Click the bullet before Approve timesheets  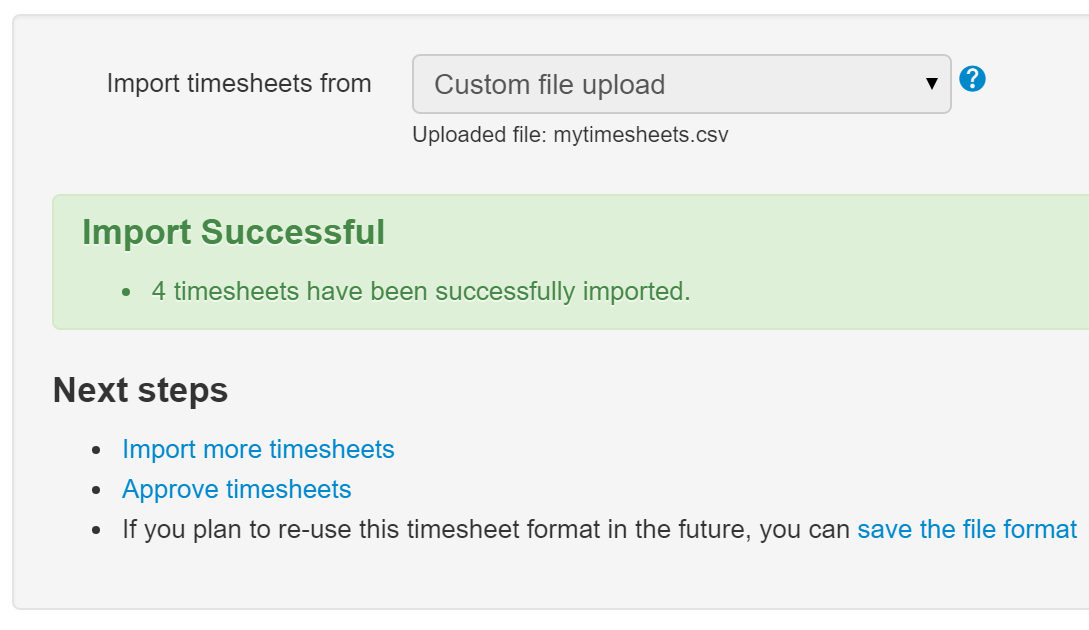[x=97, y=490]
